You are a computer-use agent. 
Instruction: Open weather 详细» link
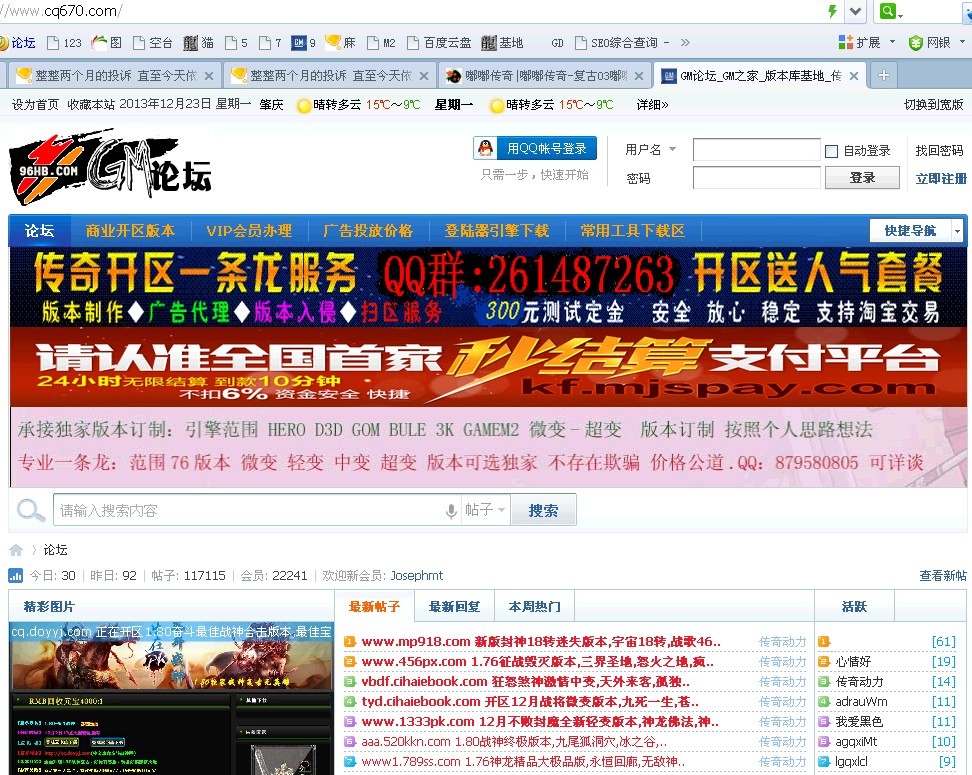(652, 104)
